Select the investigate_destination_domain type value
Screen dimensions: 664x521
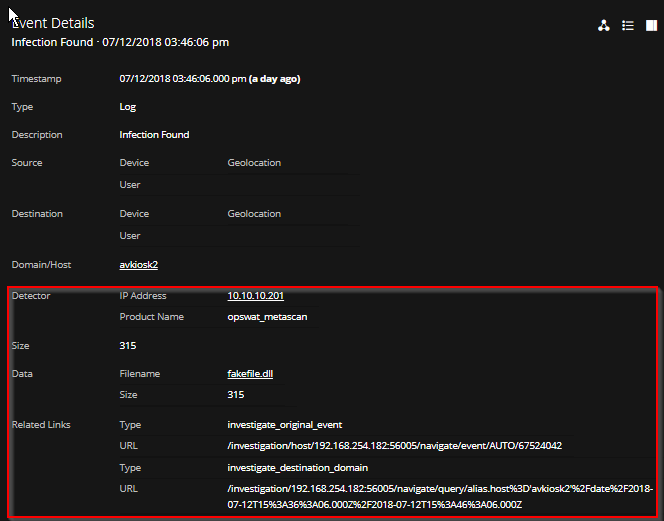(x=298, y=468)
